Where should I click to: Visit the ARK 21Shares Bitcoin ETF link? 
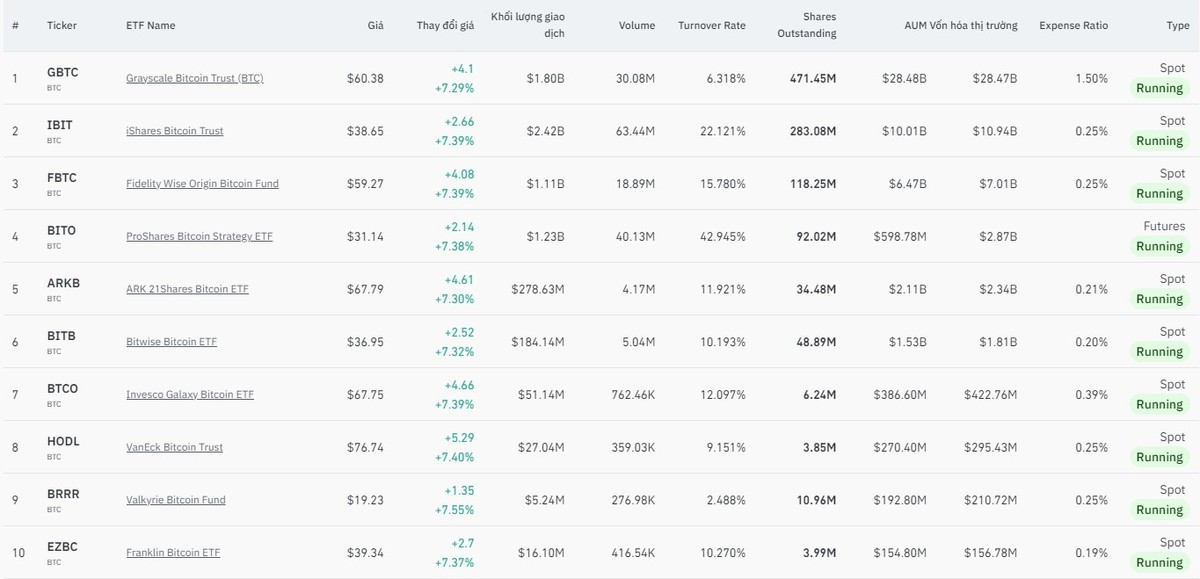pyautogui.click(x=189, y=288)
